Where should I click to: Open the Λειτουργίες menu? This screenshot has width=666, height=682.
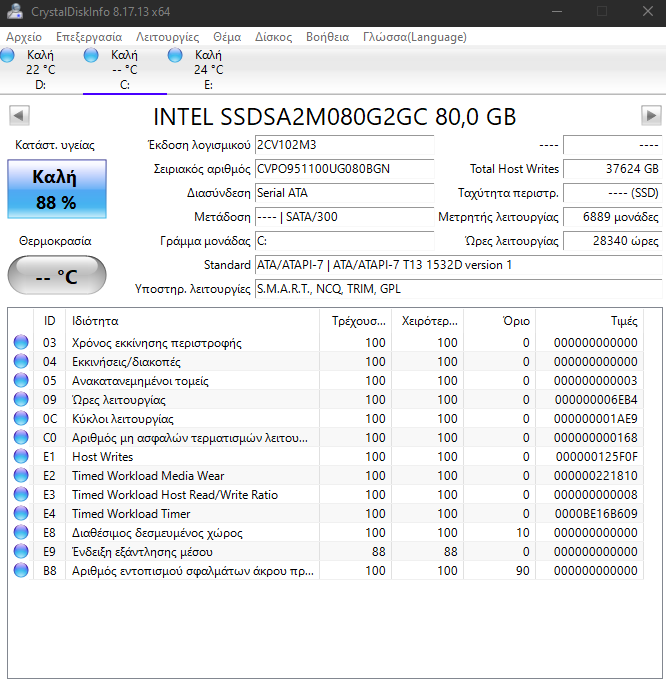click(x=167, y=37)
